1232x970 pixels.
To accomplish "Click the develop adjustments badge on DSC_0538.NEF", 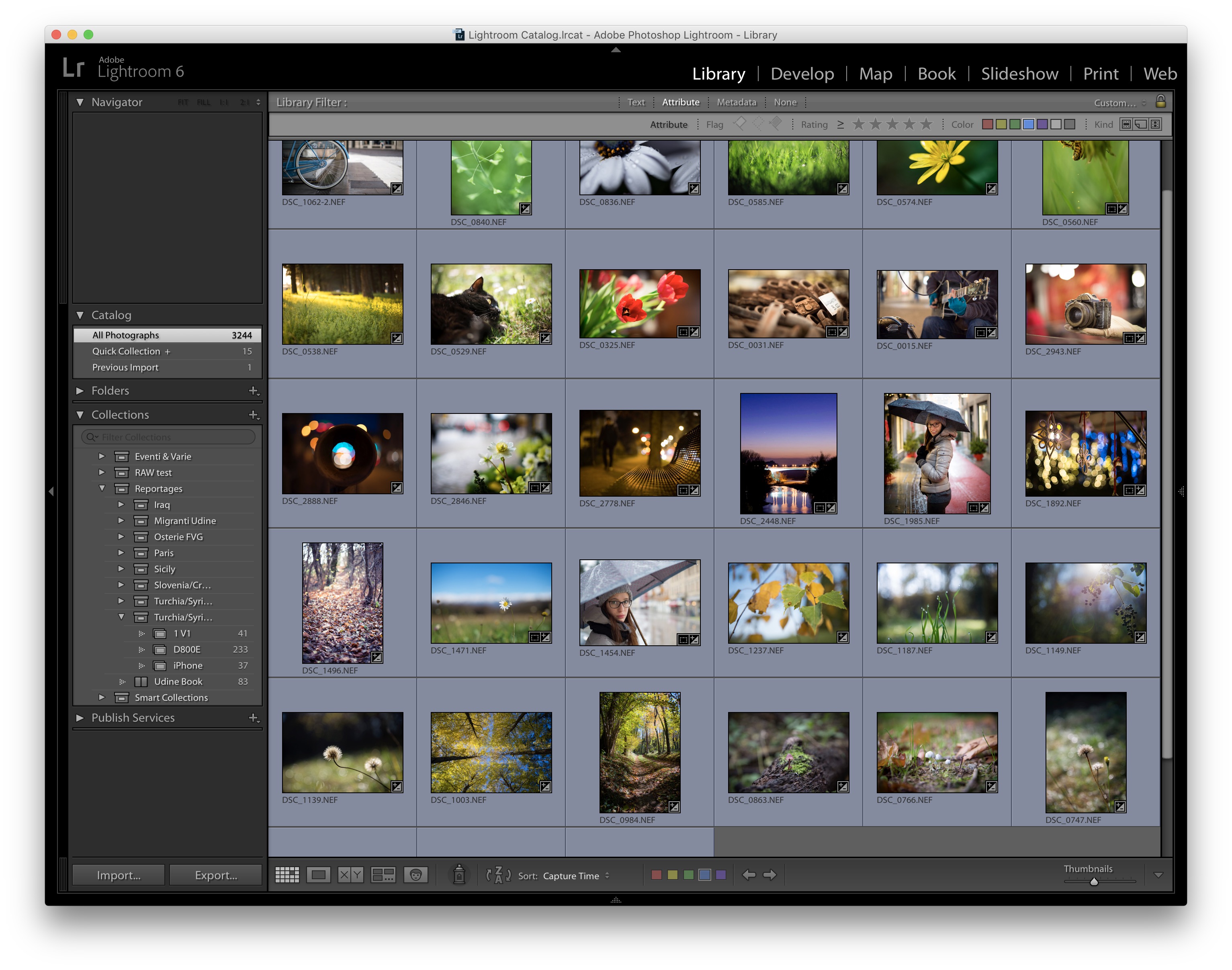I will coord(397,338).
